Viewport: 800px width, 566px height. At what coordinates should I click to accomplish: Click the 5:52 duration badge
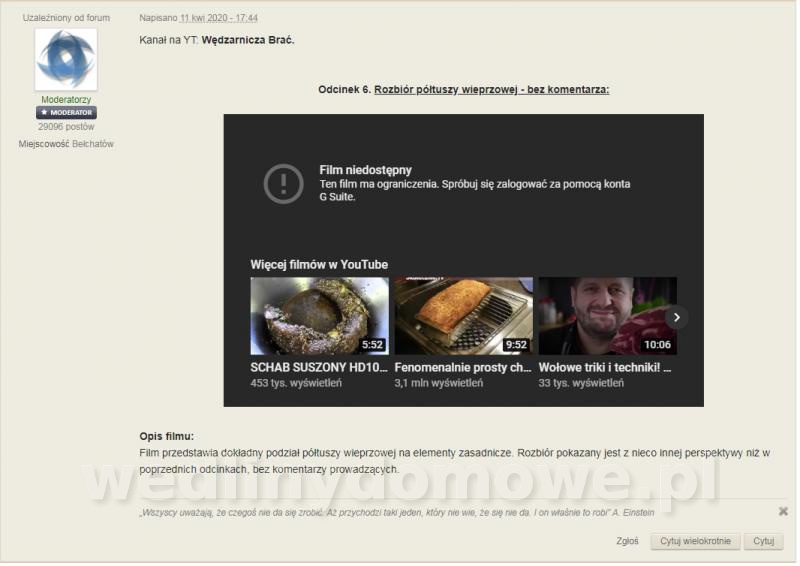point(372,345)
